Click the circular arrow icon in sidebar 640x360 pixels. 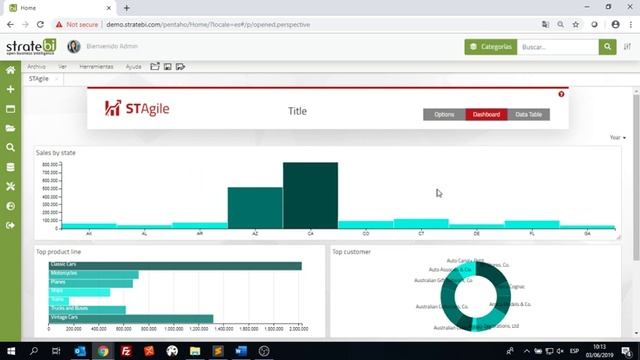click(10, 206)
